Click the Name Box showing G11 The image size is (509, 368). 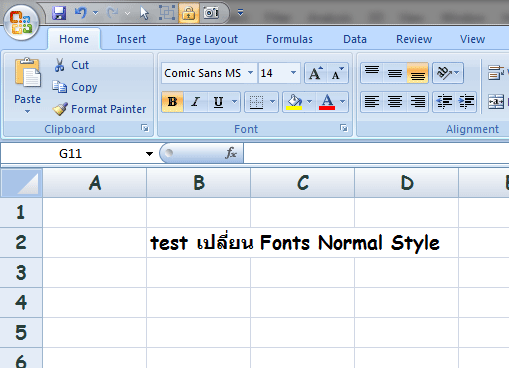coord(71,154)
